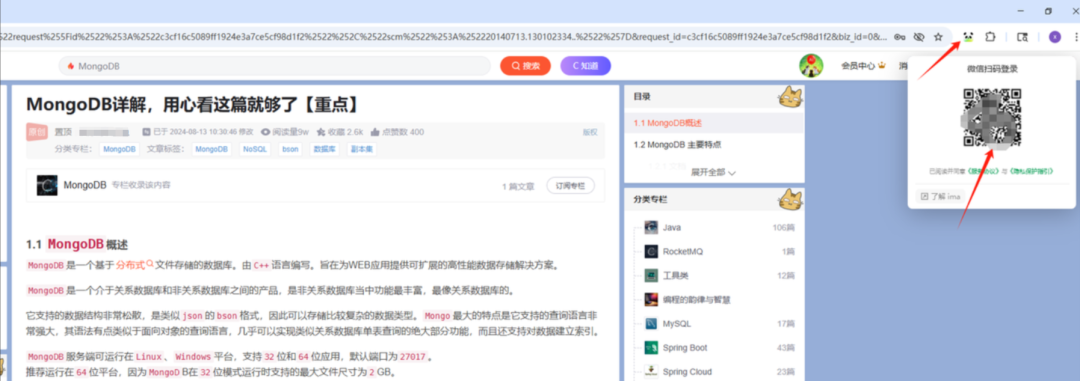Focus the CSDN search box containing MongoDB
Image resolution: width=1080 pixels, height=381 pixels.
[274, 66]
